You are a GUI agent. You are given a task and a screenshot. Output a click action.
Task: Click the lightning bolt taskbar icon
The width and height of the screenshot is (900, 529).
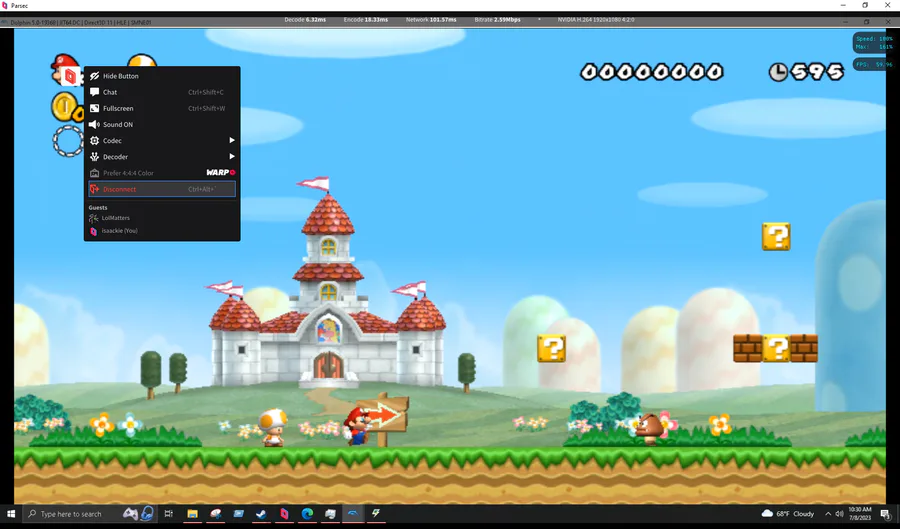click(376, 513)
